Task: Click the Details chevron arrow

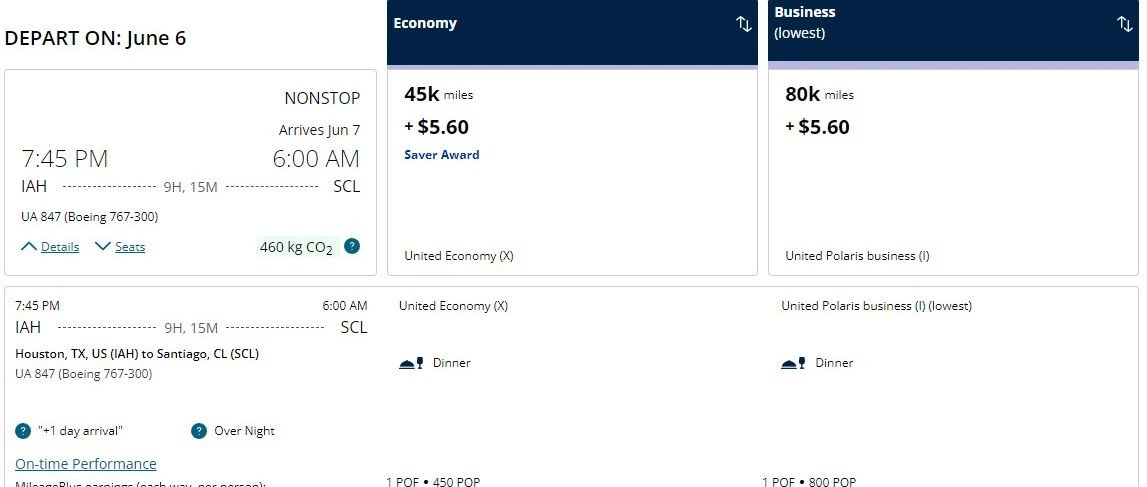Action: 29,247
